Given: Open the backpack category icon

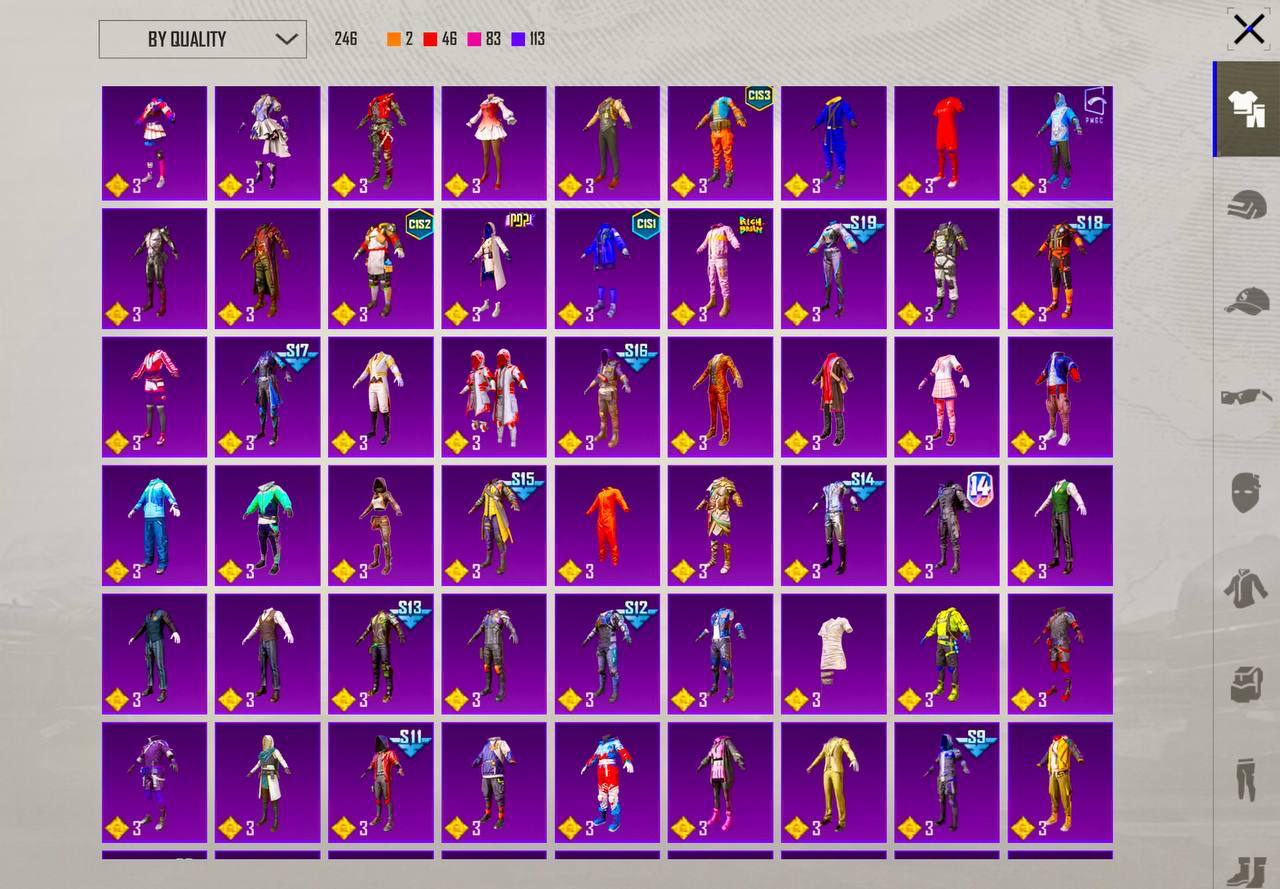Looking at the screenshot, I should tap(1246, 684).
